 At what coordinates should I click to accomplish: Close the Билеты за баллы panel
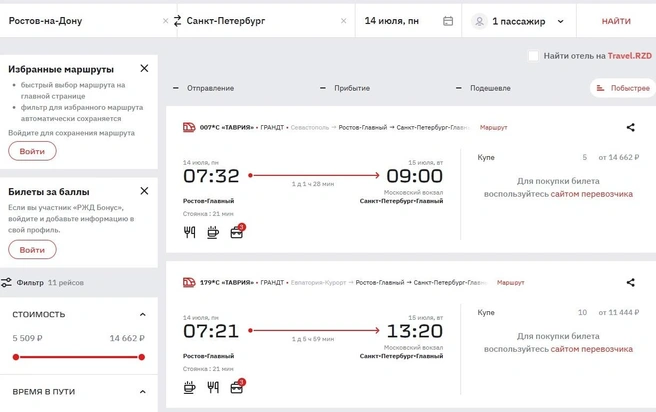tap(144, 191)
